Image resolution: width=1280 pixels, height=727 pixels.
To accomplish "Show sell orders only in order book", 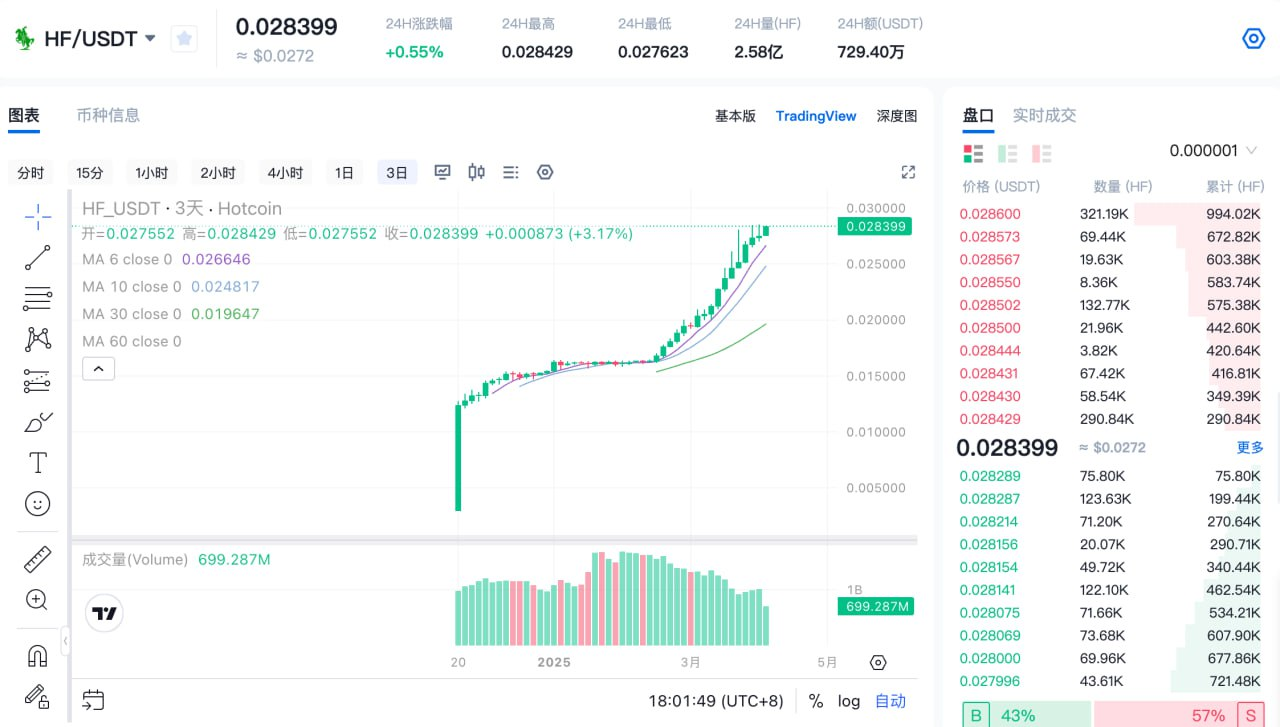I will 1041,153.
